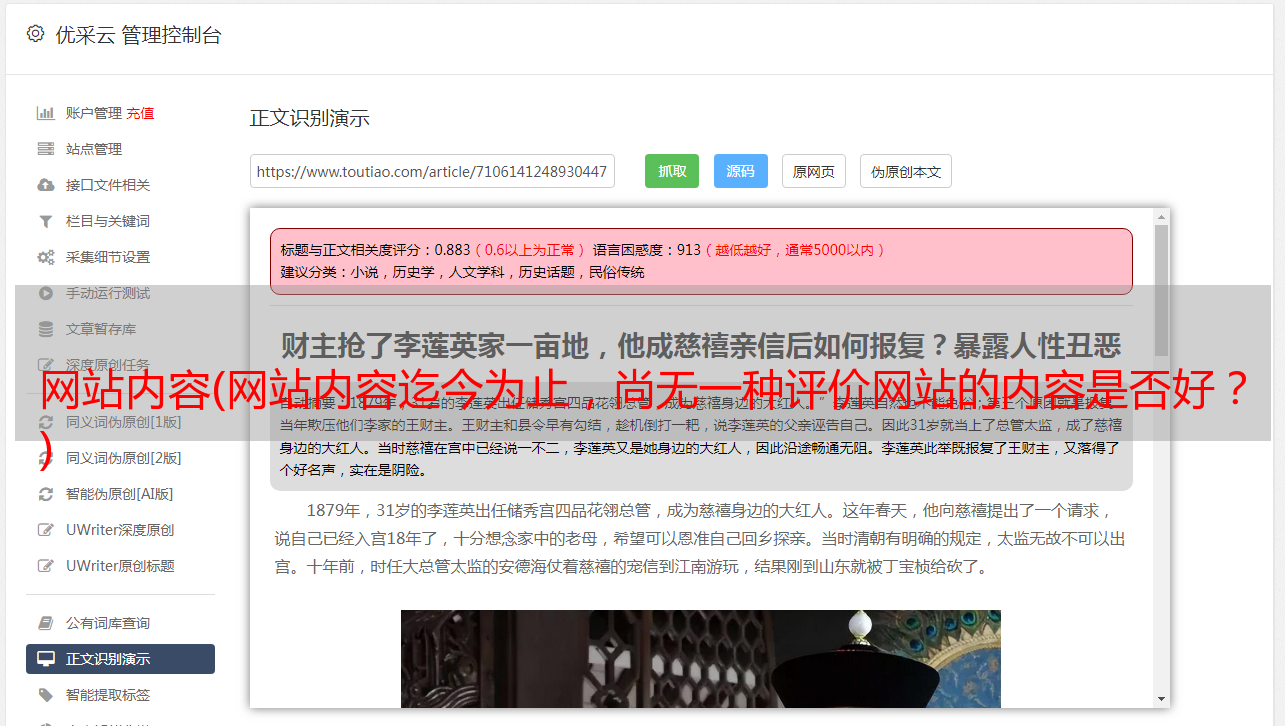This screenshot has height=726, width=1285.
Task: Go to UWriter原创标题
Action: tap(120, 566)
